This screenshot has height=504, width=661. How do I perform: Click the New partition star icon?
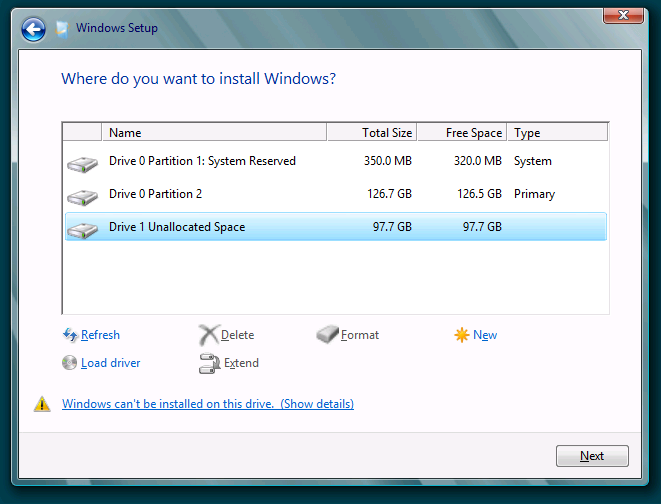(461, 335)
